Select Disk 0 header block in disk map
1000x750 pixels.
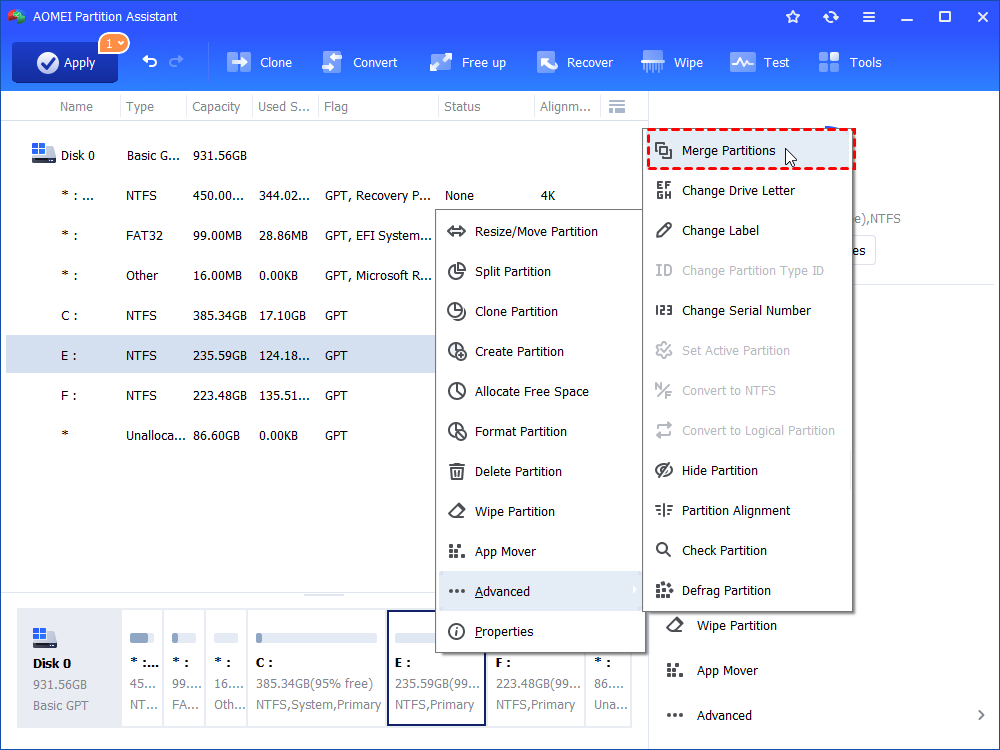coord(69,668)
